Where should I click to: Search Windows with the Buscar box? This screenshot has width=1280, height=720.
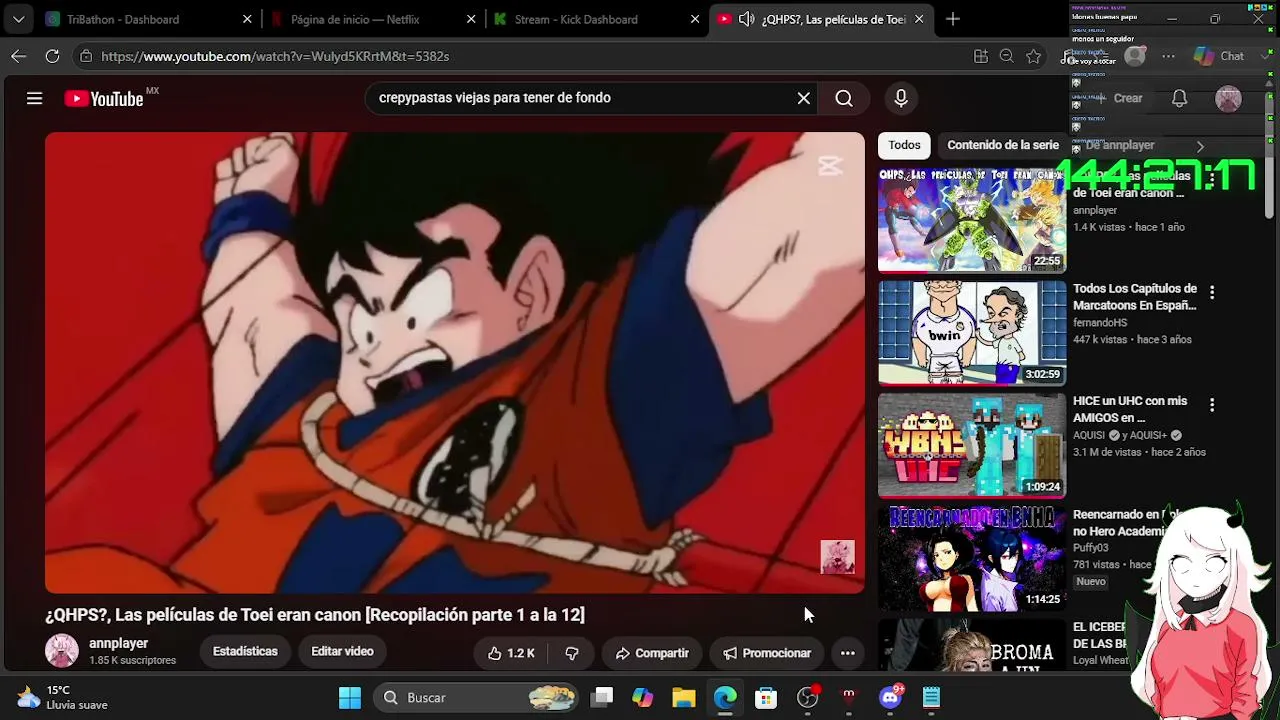(478, 697)
